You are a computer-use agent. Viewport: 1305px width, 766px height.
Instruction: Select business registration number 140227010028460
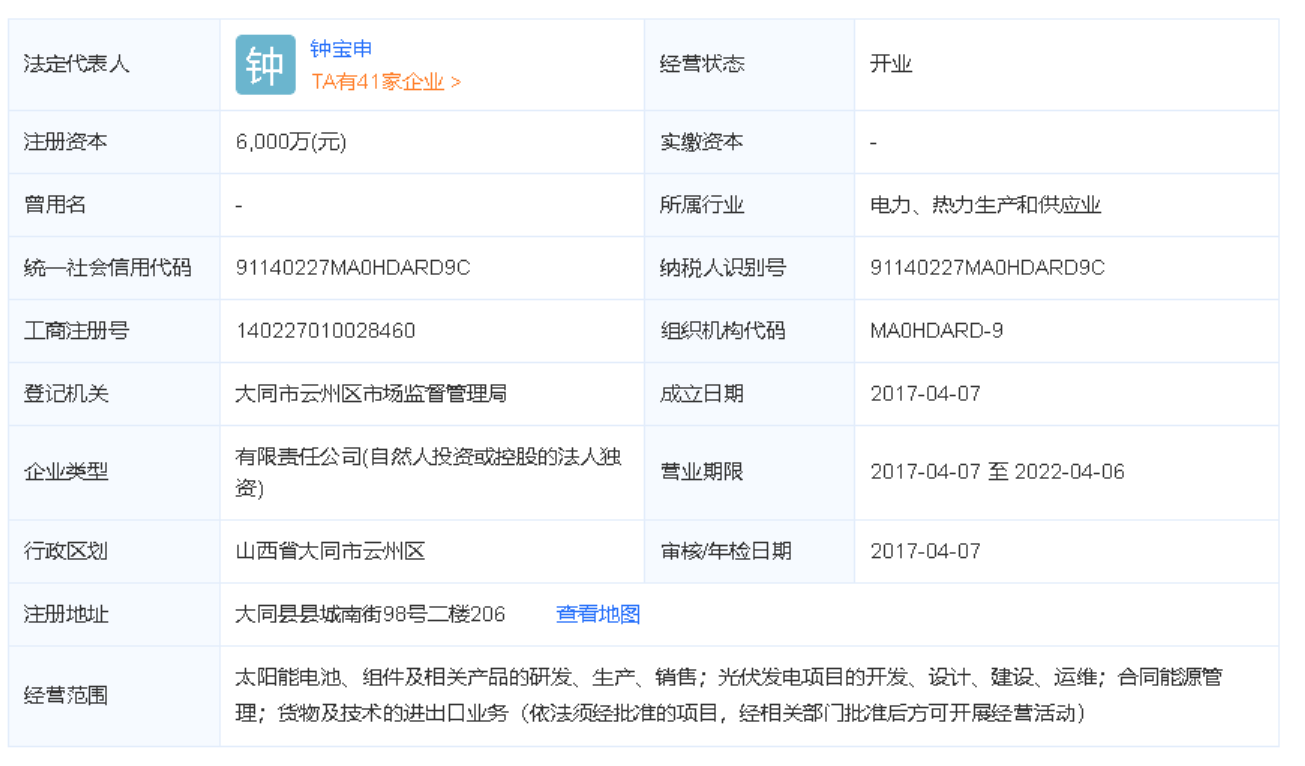click(325, 330)
